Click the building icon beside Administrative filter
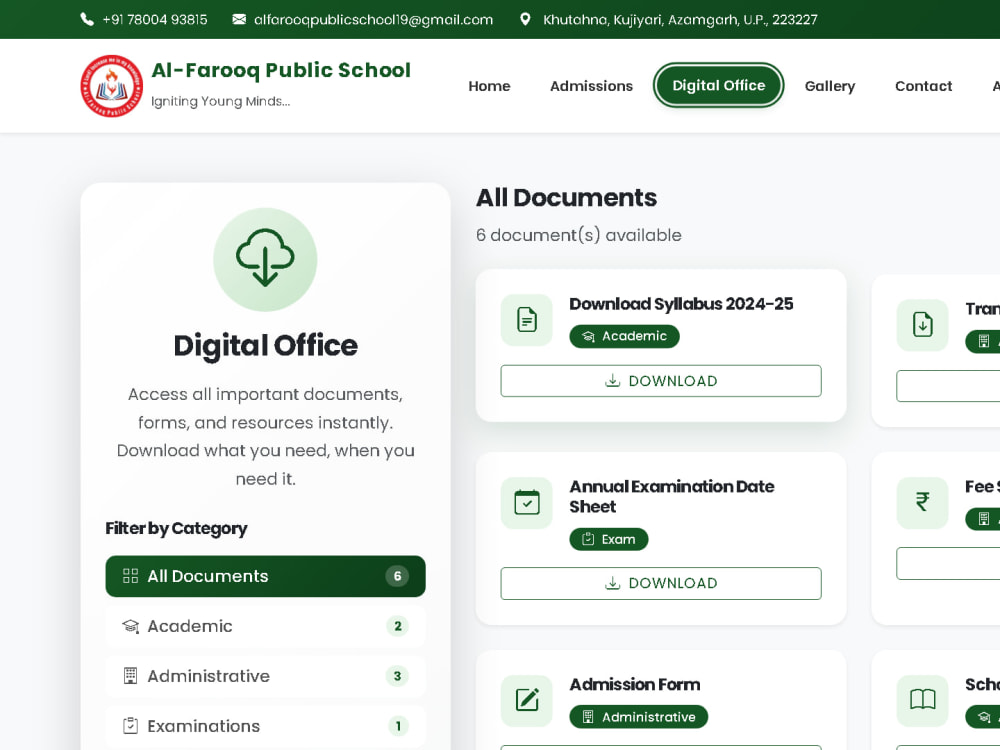Image resolution: width=1000 pixels, height=750 pixels. (x=130, y=676)
